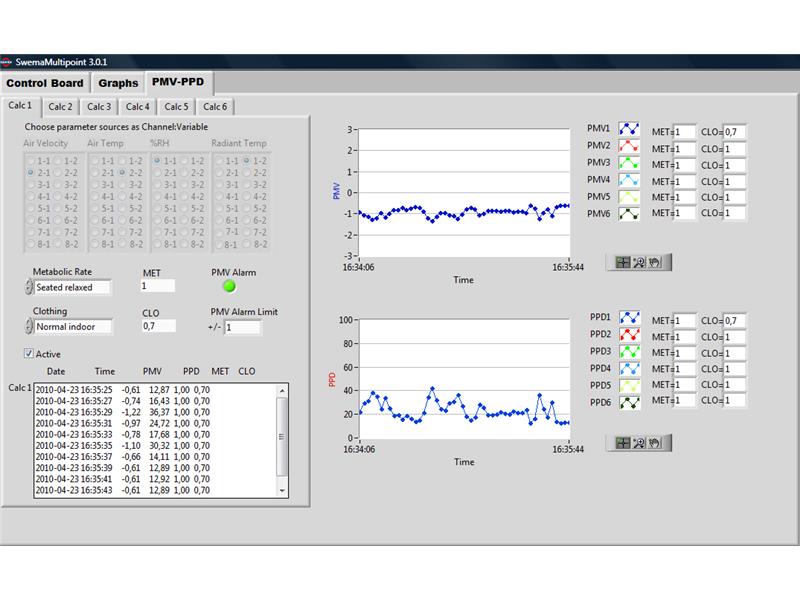This screenshot has width=800, height=600.
Task: Click the SwemaMultipoint title bar app icon
Action: [6, 62]
